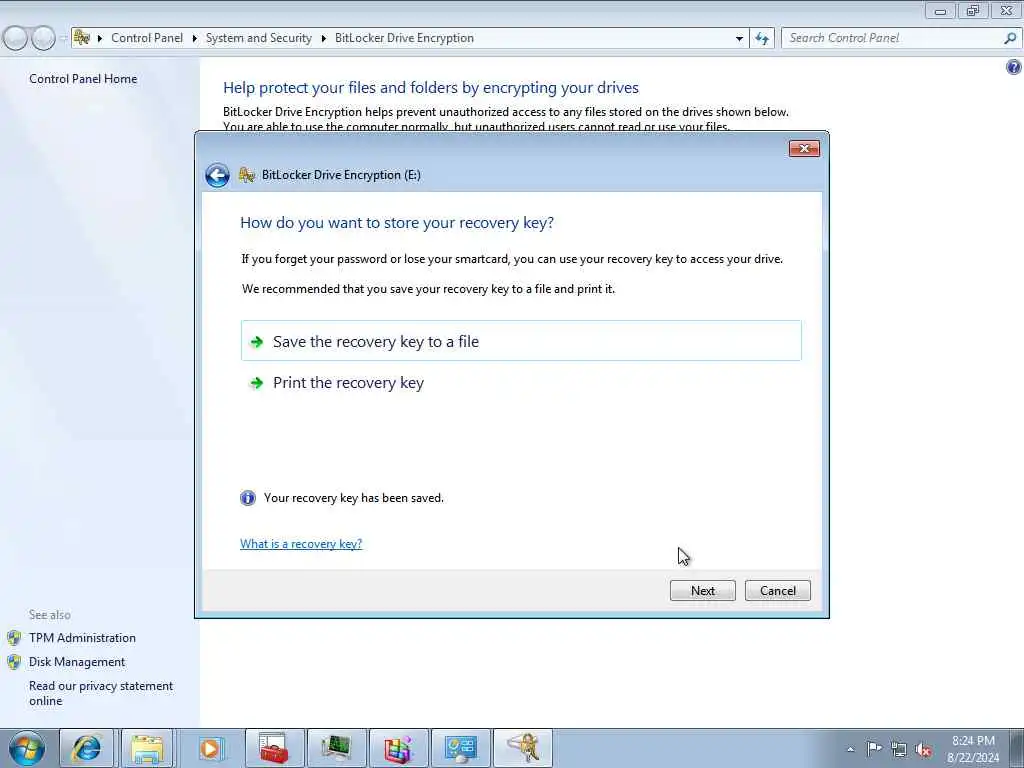Click the blue info icon beside saved message
The image size is (1024, 768).
pos(248,498)
